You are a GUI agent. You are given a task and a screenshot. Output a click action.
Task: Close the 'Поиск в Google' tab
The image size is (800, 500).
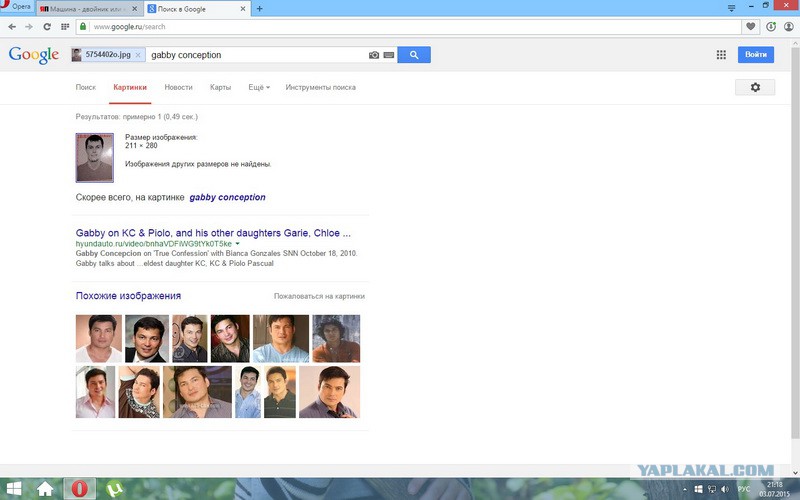click(x=243, y=9)
